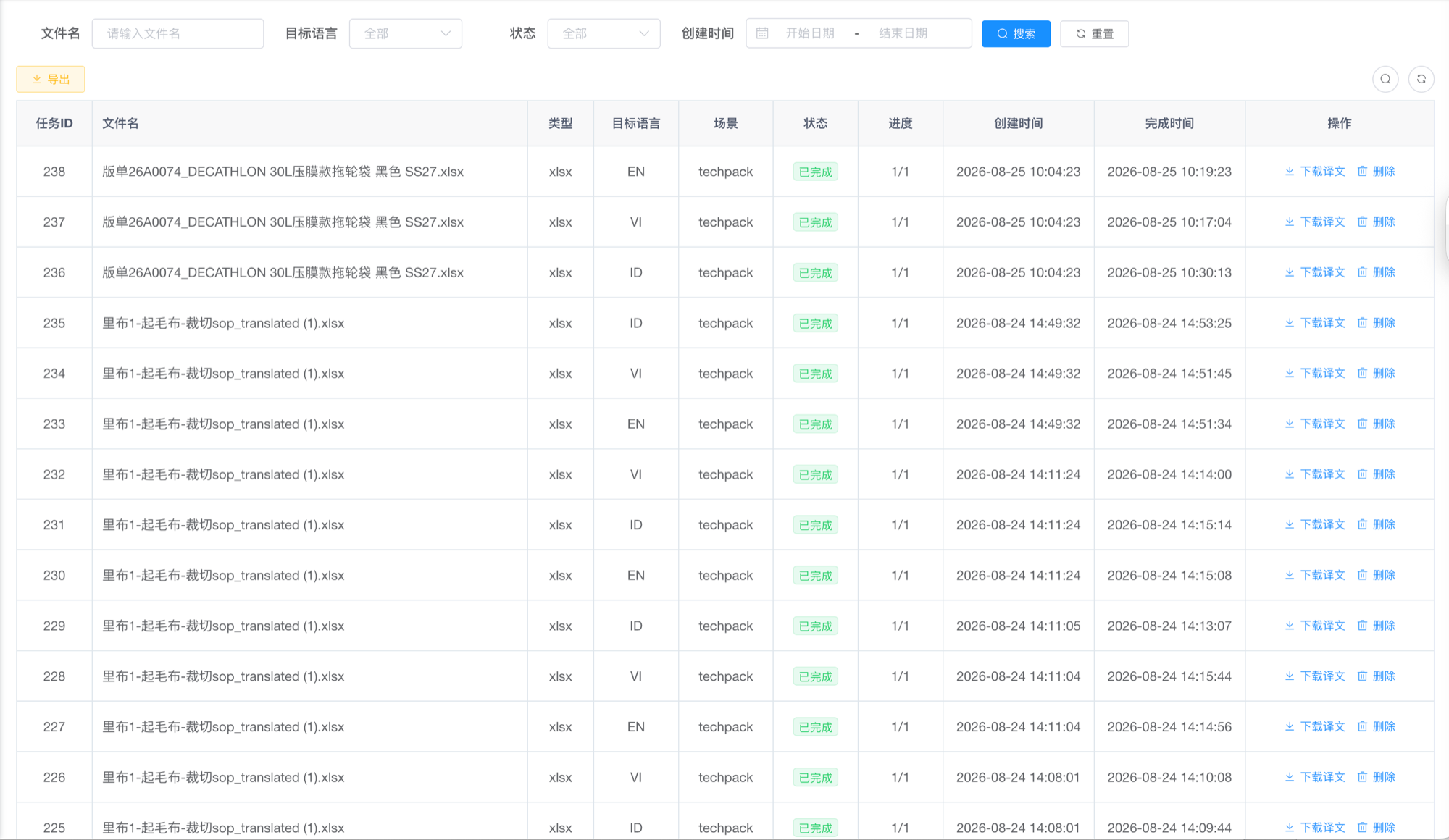The height and width of the screenshot is (840, 1449).
Task: Download translation for task 236
Action: (x=1314, y=272)
